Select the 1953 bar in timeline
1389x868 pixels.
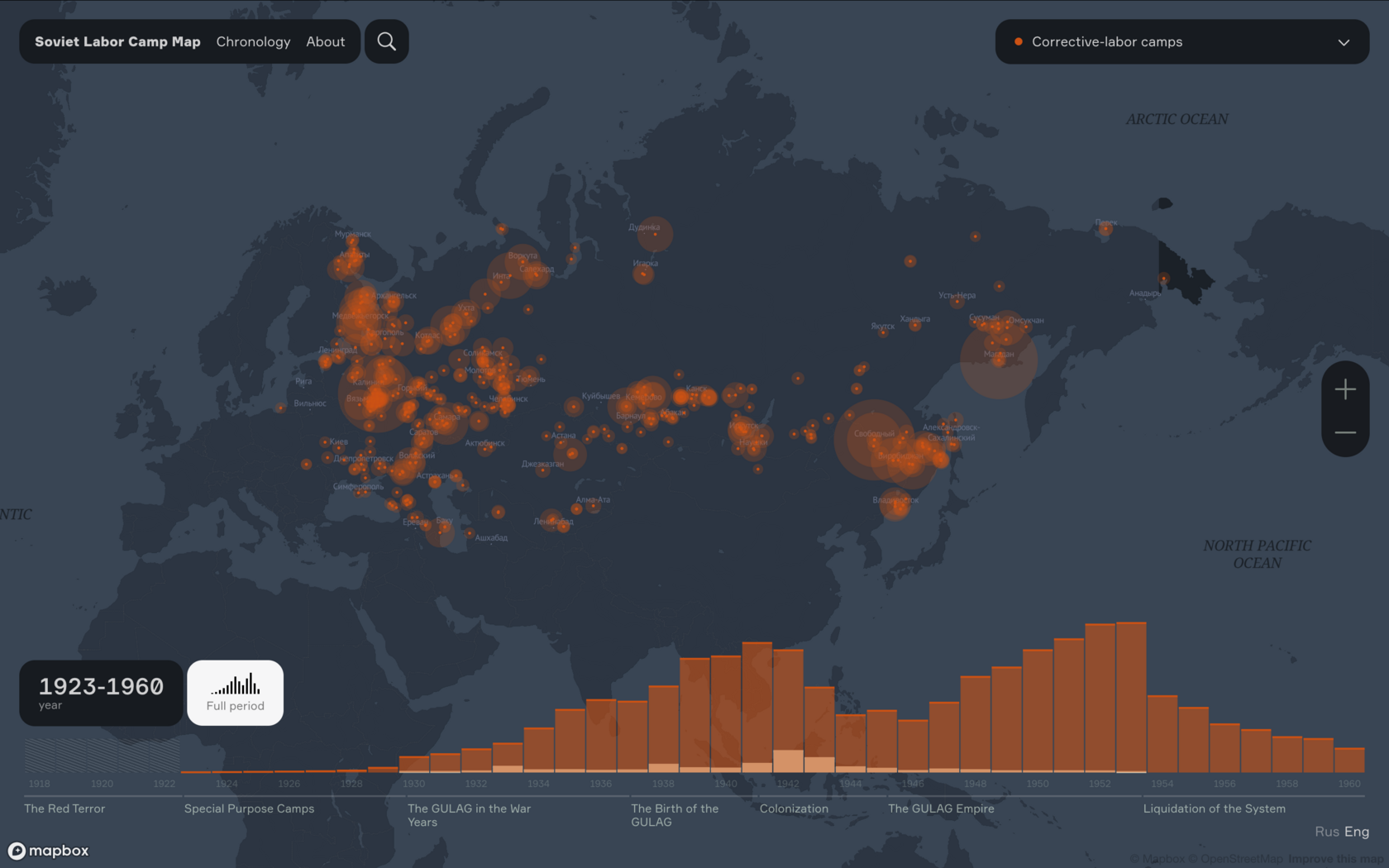coord(1131,697)
